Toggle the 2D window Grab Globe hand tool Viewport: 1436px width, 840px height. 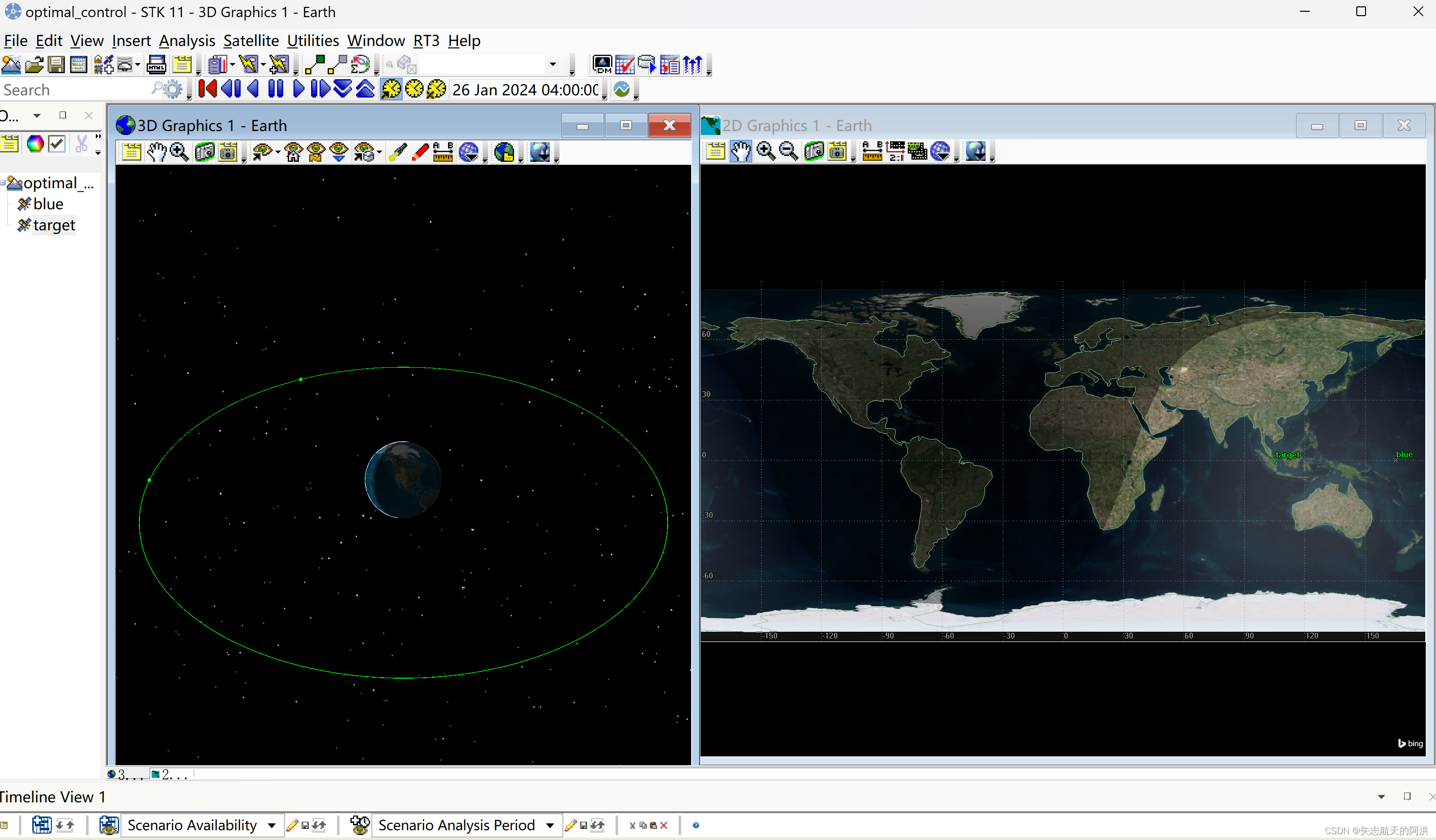741,152
